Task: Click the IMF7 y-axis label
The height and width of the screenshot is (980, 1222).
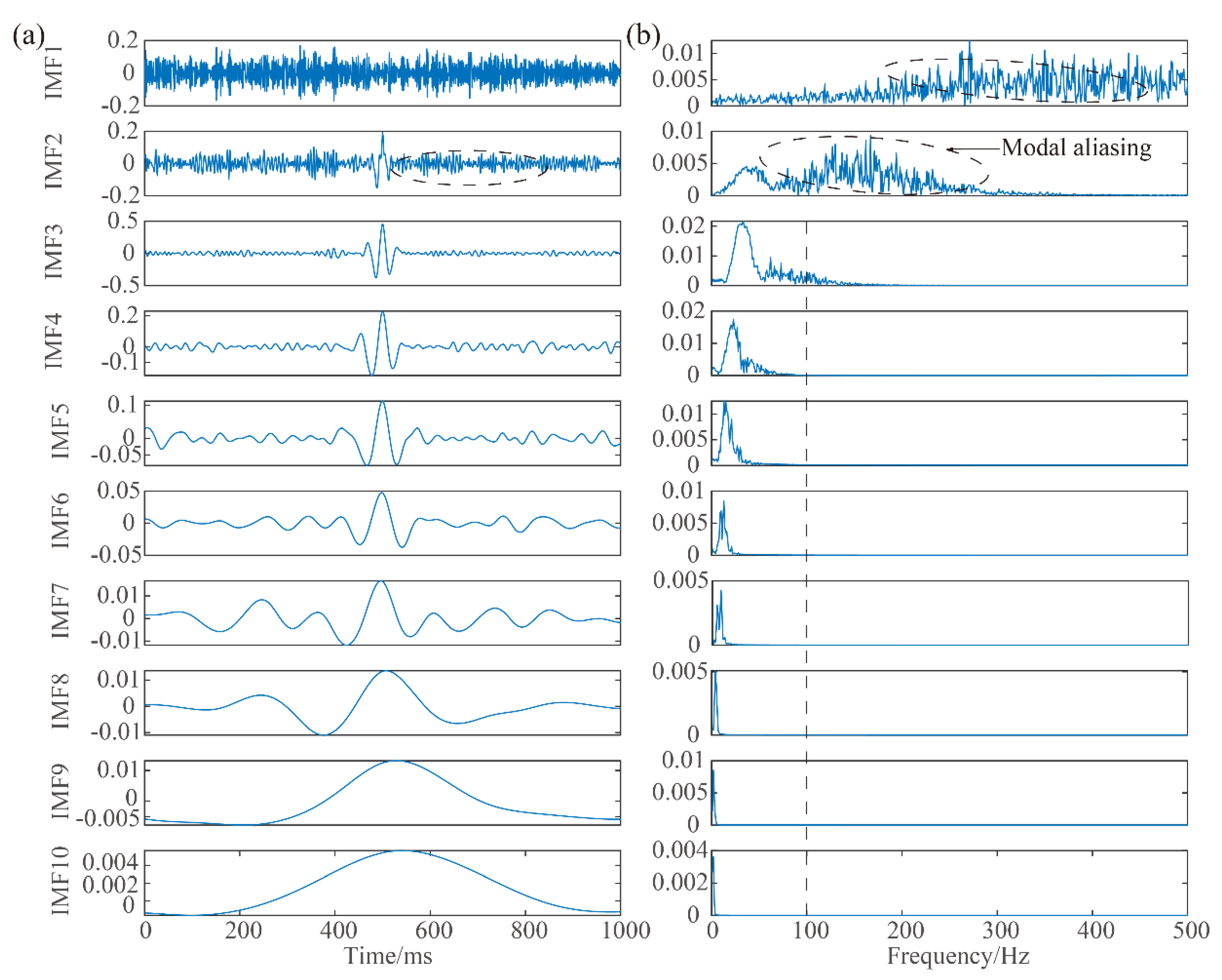Action: point(61,612)
